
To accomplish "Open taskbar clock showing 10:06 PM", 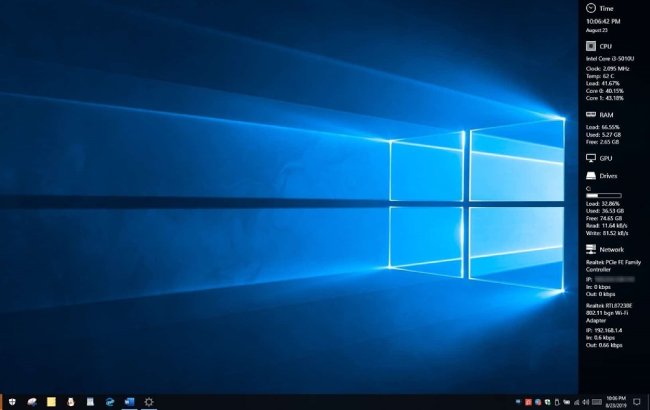I will coord(616,402).
